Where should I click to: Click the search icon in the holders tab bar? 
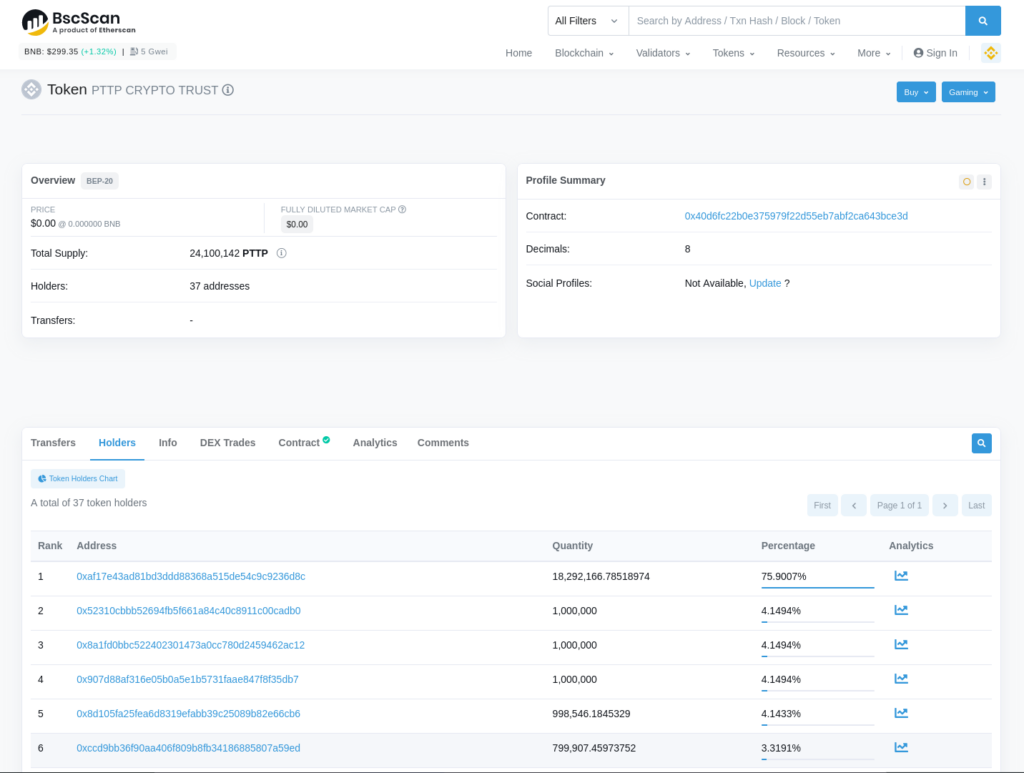[x=981, y=443]
